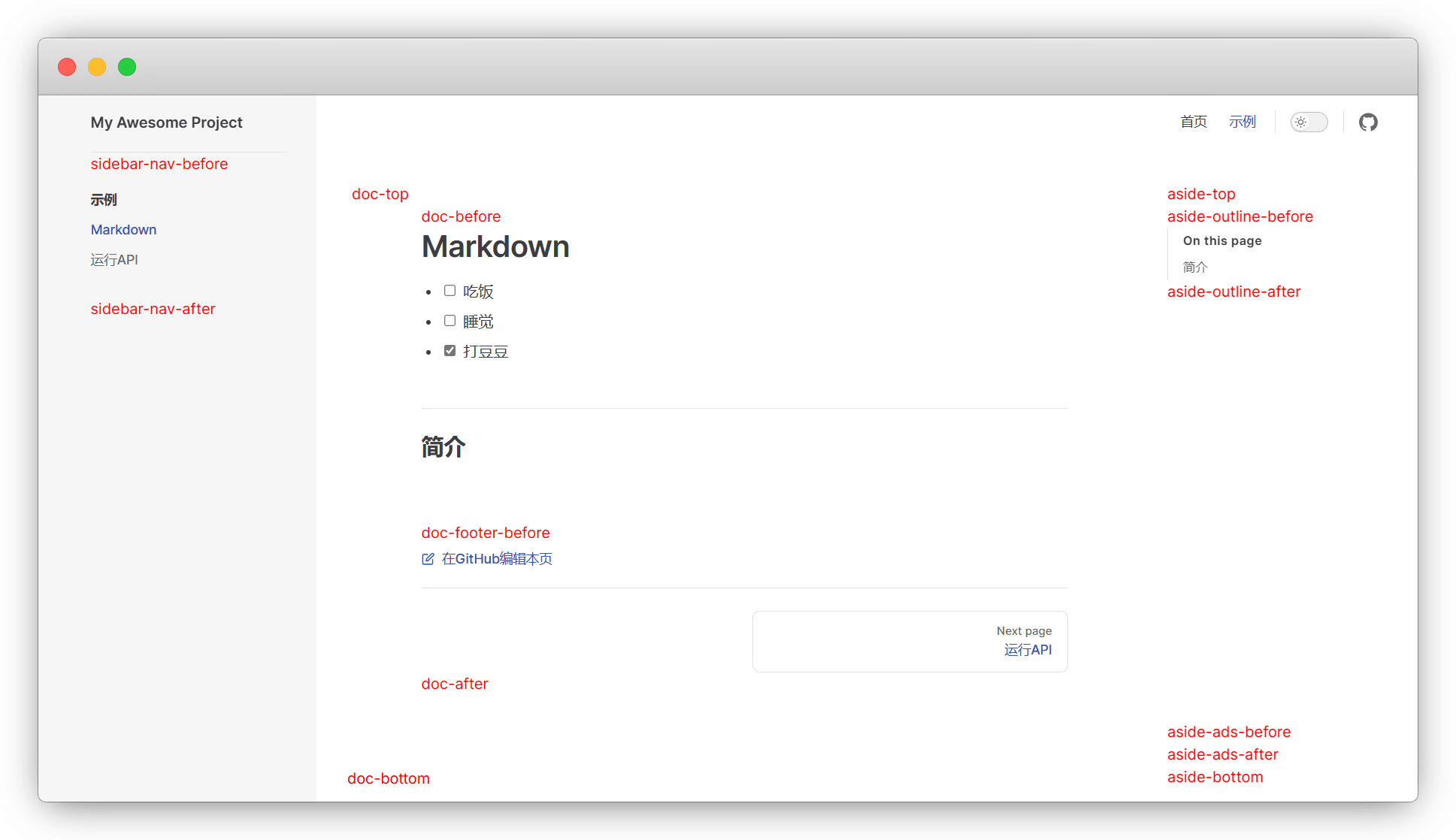The image size is (1456, 840).
Task: Click the yellow minimize window button
Action: 97,67
